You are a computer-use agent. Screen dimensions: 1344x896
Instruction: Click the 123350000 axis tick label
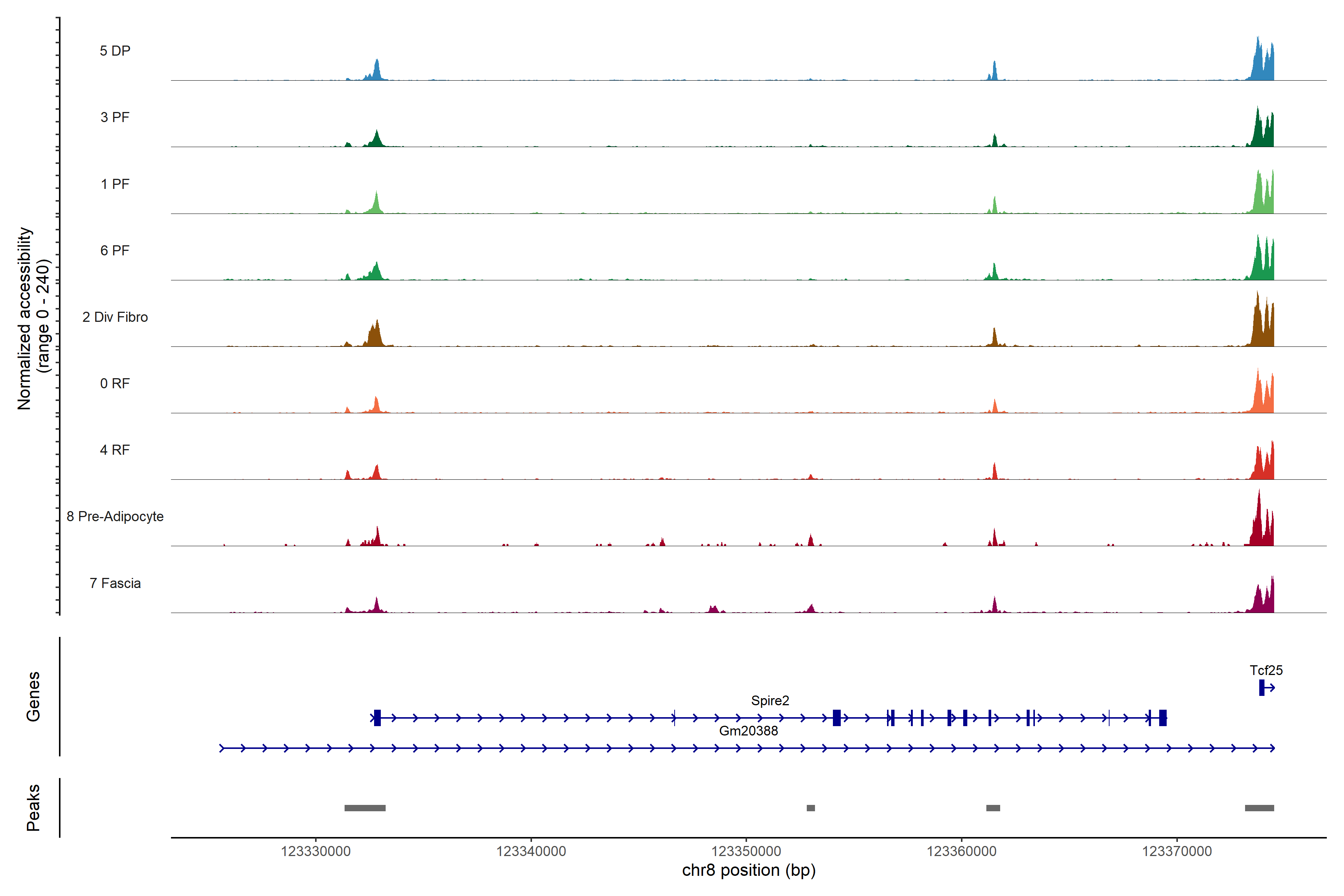tap(746, 852)
